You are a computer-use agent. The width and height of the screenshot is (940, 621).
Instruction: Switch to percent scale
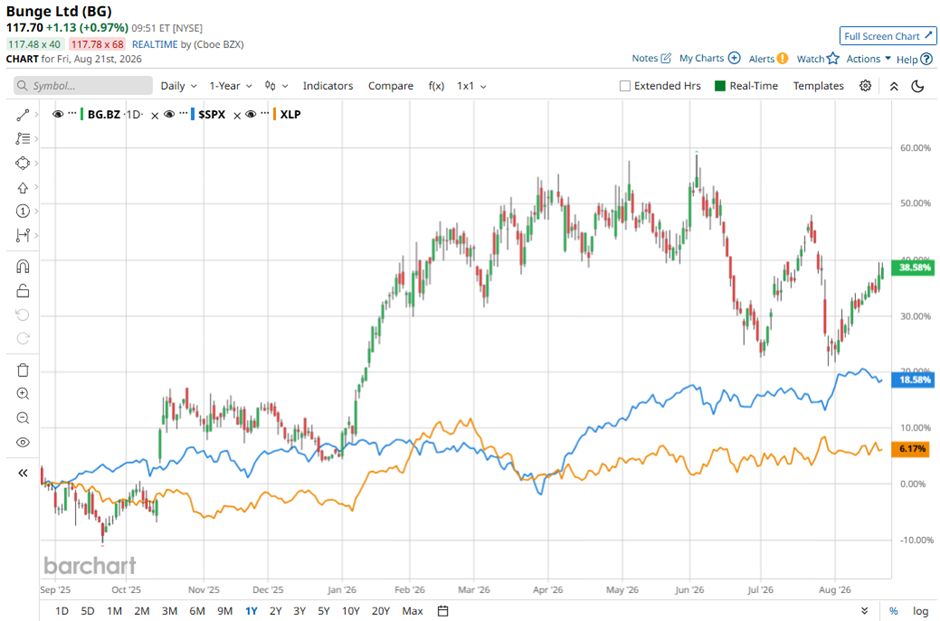[893, 611]
